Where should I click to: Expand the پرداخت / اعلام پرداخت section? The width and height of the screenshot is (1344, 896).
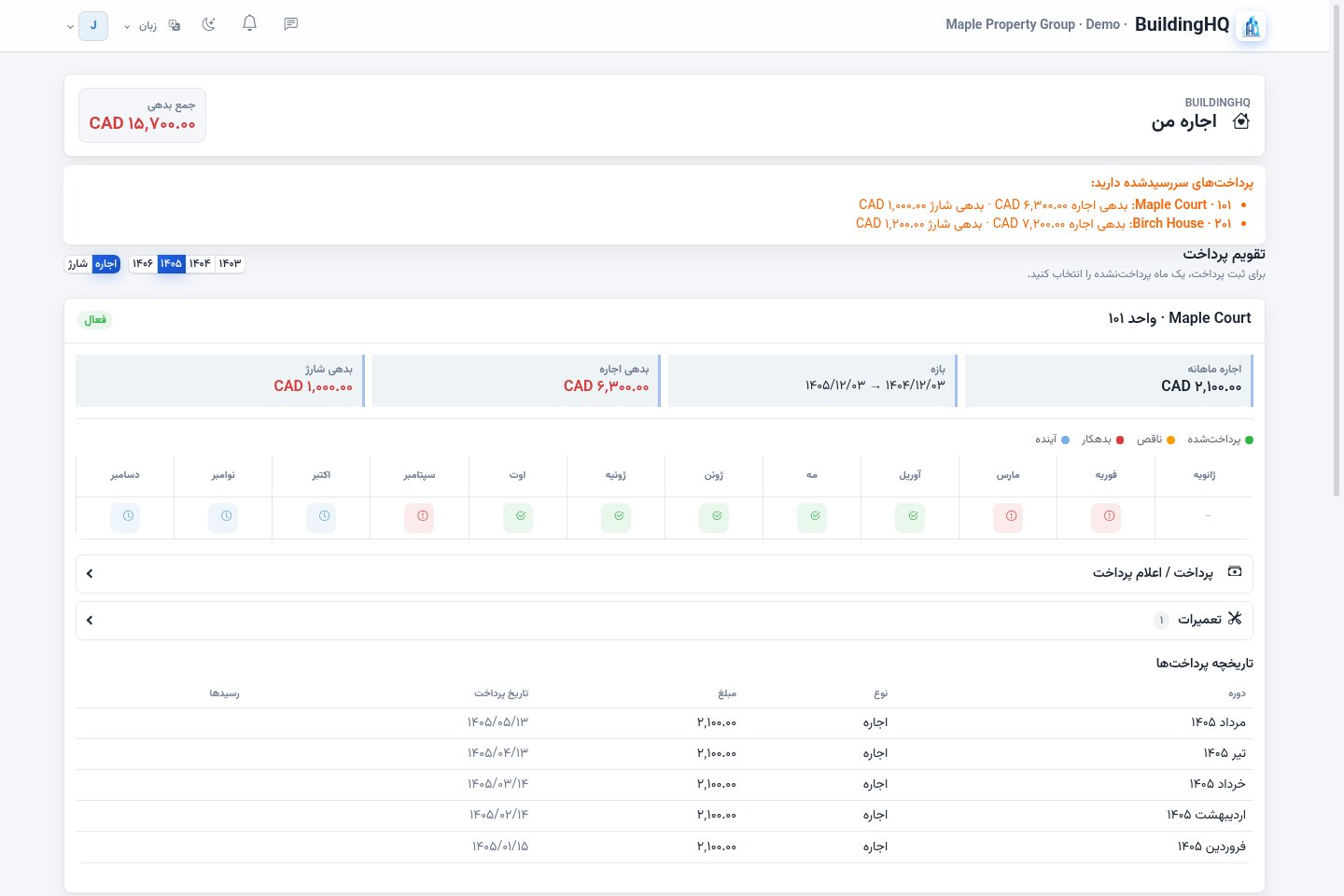[665, 573]
